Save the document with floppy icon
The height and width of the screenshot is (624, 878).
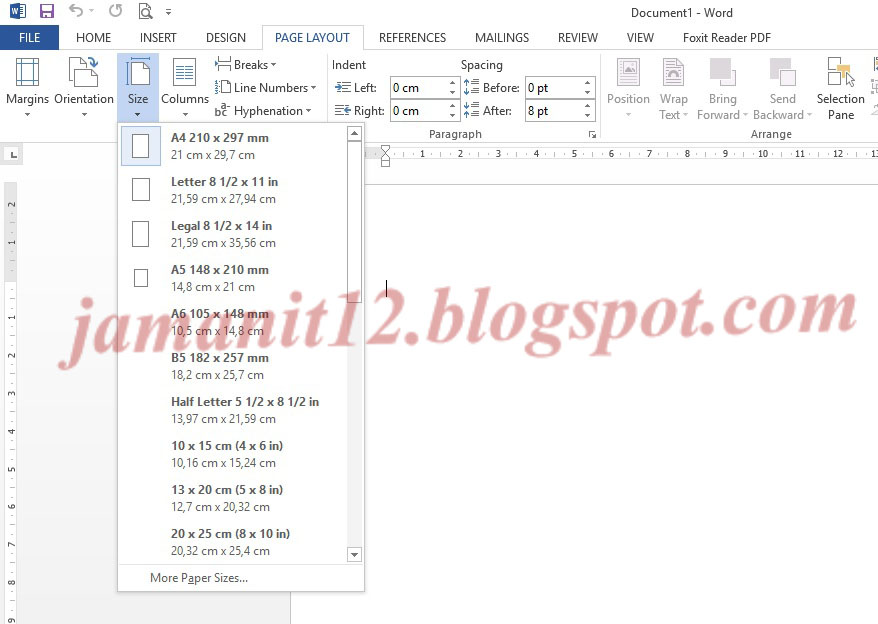(46, 11)
